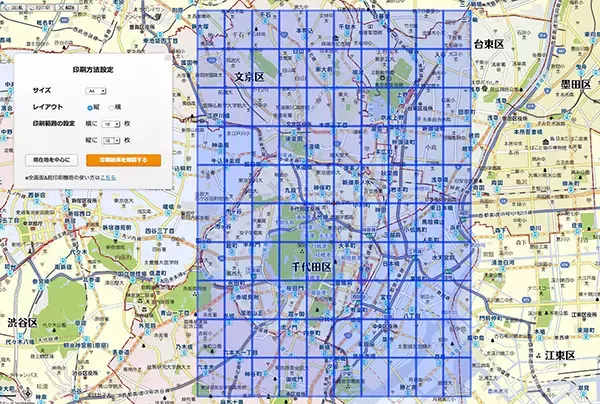Click the 国立競技場 station icon
The height and width of the screenshot is (404, 600).
pyautogui.click(x=132, y=280)
